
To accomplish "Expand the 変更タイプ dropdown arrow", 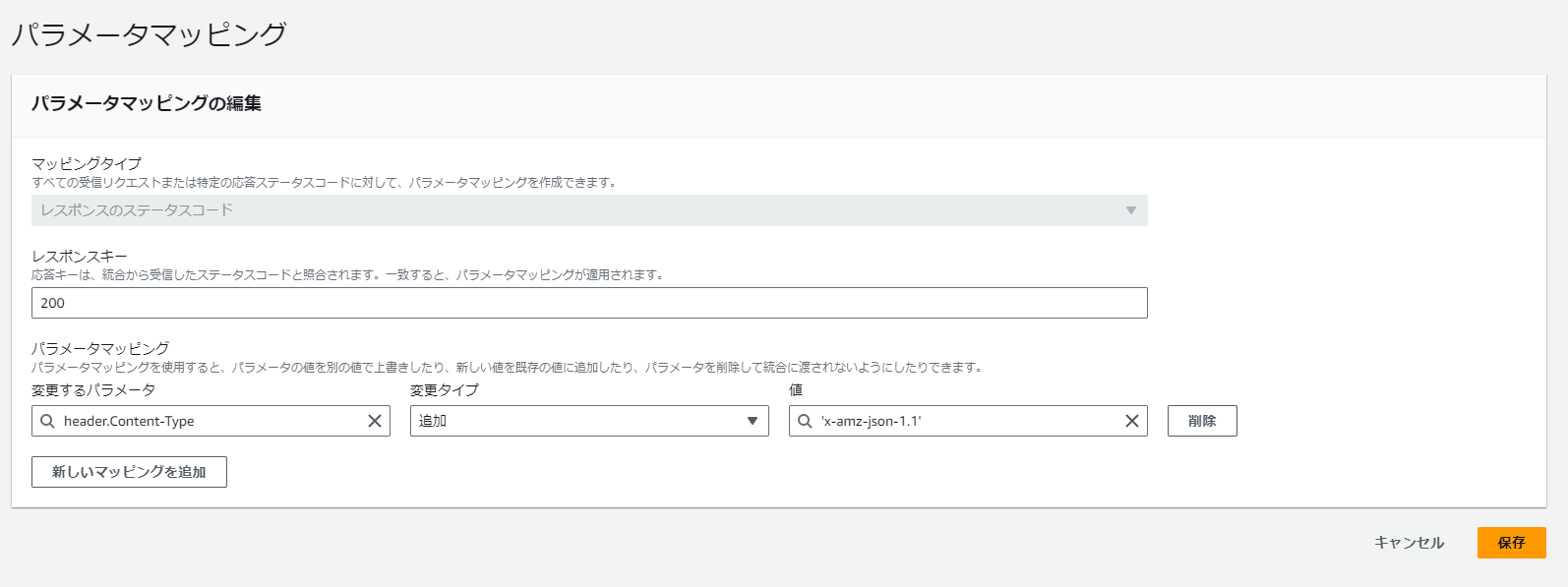I will [753, 421].
